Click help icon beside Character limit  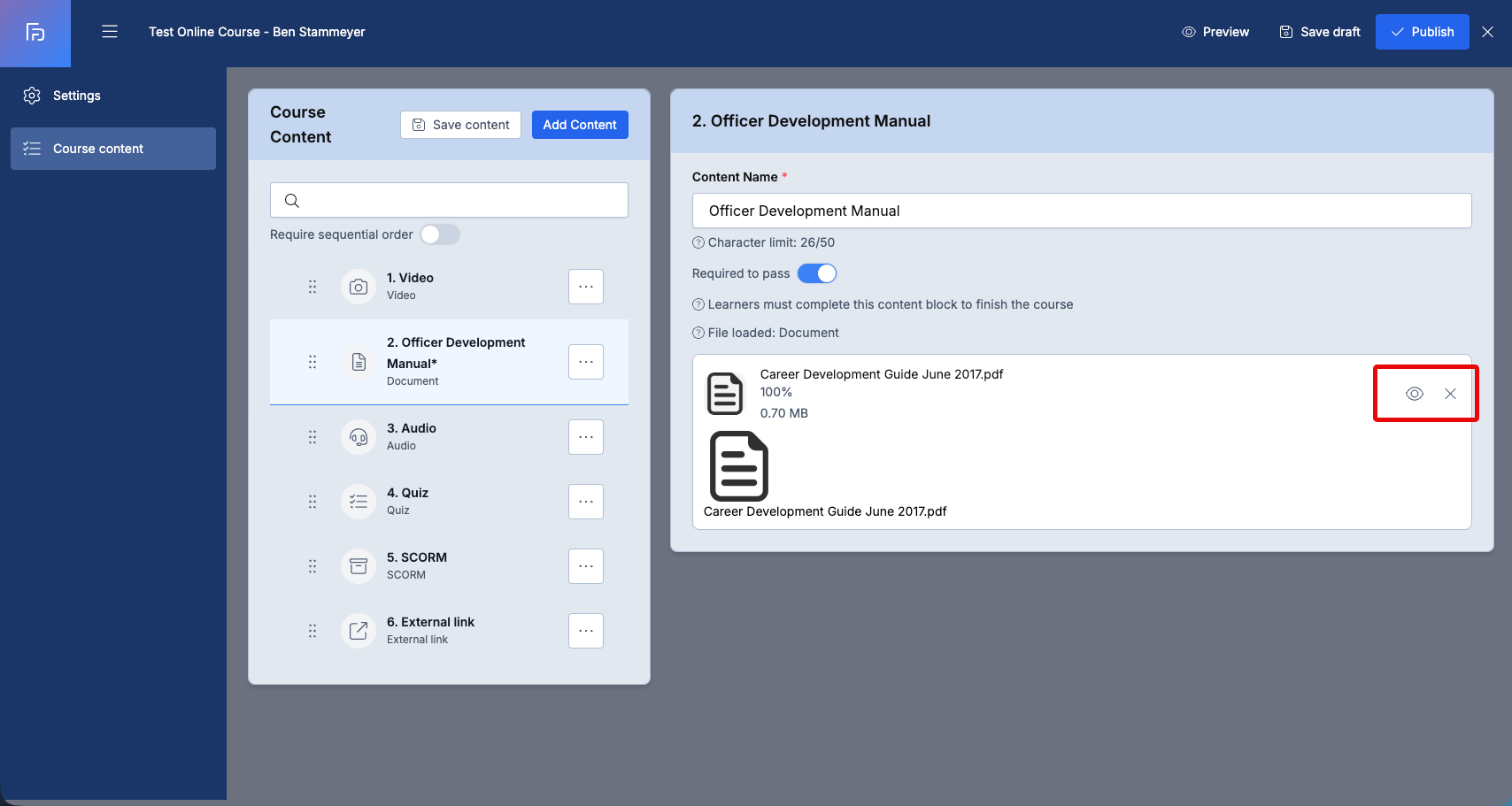click(x=698, y=242)
